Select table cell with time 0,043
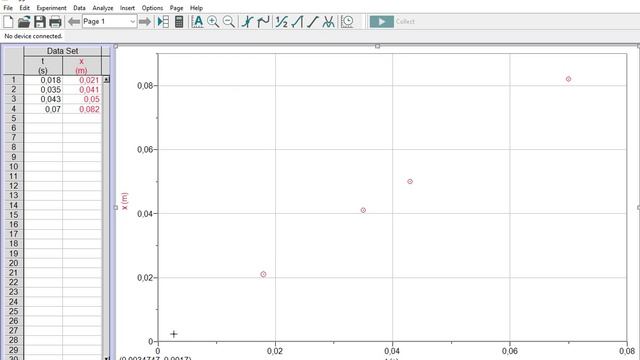640x360 pixels. [x=43, y=99]
